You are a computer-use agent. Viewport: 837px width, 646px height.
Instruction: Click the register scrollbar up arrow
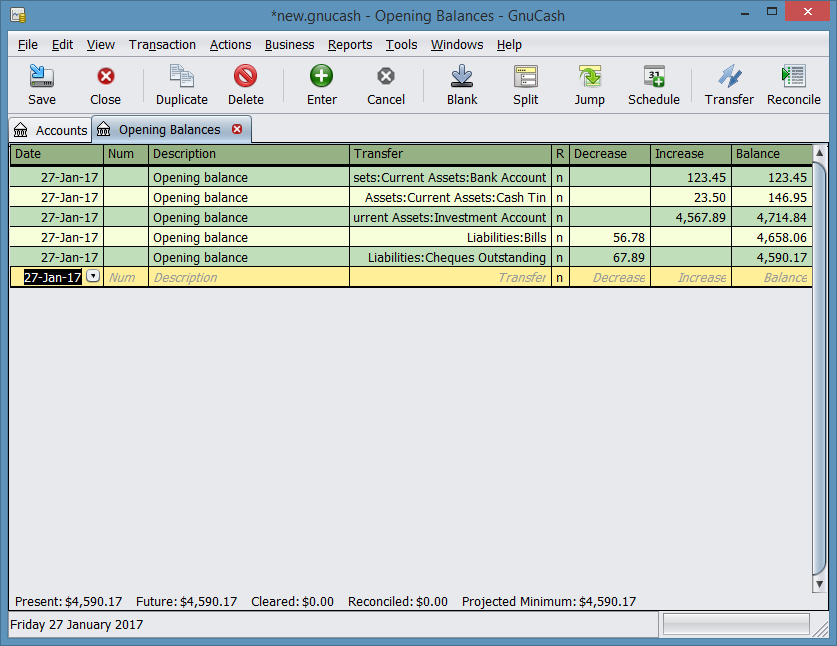(819, 153)
